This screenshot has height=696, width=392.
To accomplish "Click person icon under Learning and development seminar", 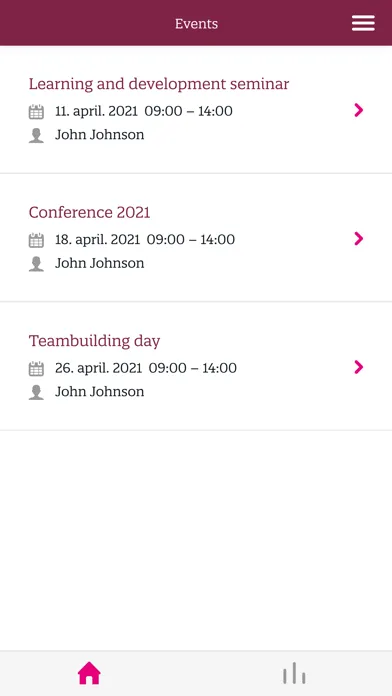I will tap(36, 135).
